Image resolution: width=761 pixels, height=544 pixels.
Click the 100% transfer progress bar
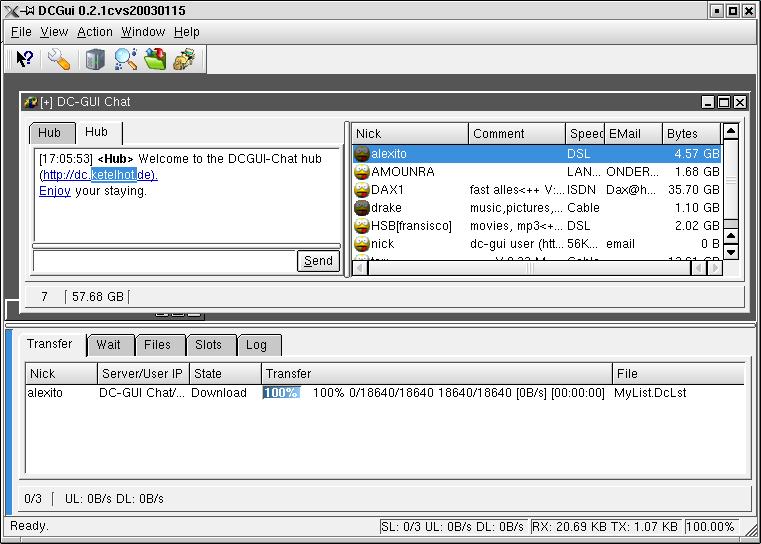[x=281, y=393]
